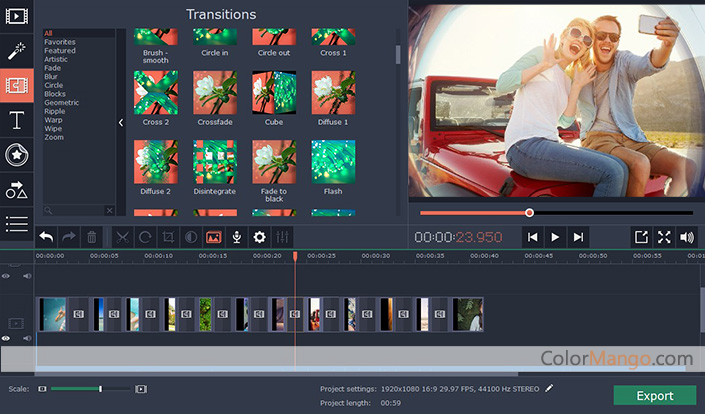Open the Callouts shapes panel
The height and width of the screenshot is (414, 705).
point(16,189)
